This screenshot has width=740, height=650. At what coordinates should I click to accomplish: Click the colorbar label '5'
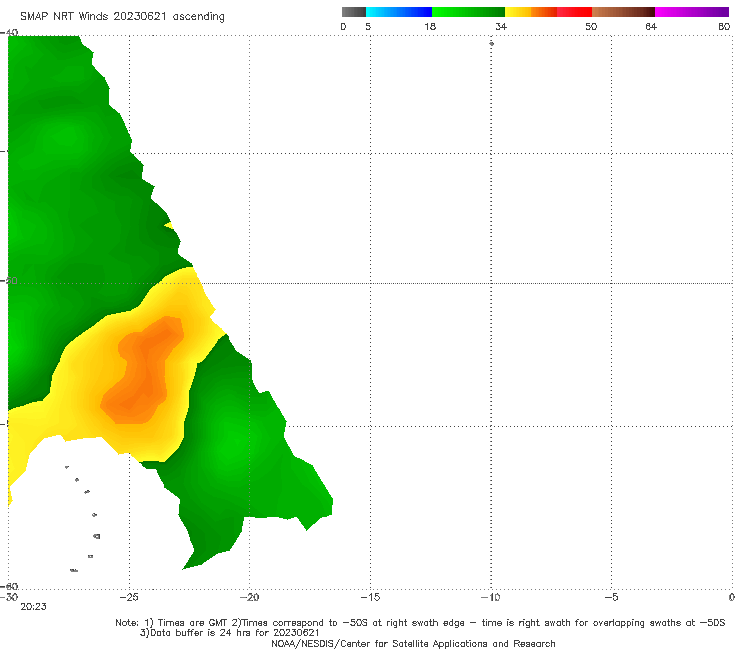368,26
